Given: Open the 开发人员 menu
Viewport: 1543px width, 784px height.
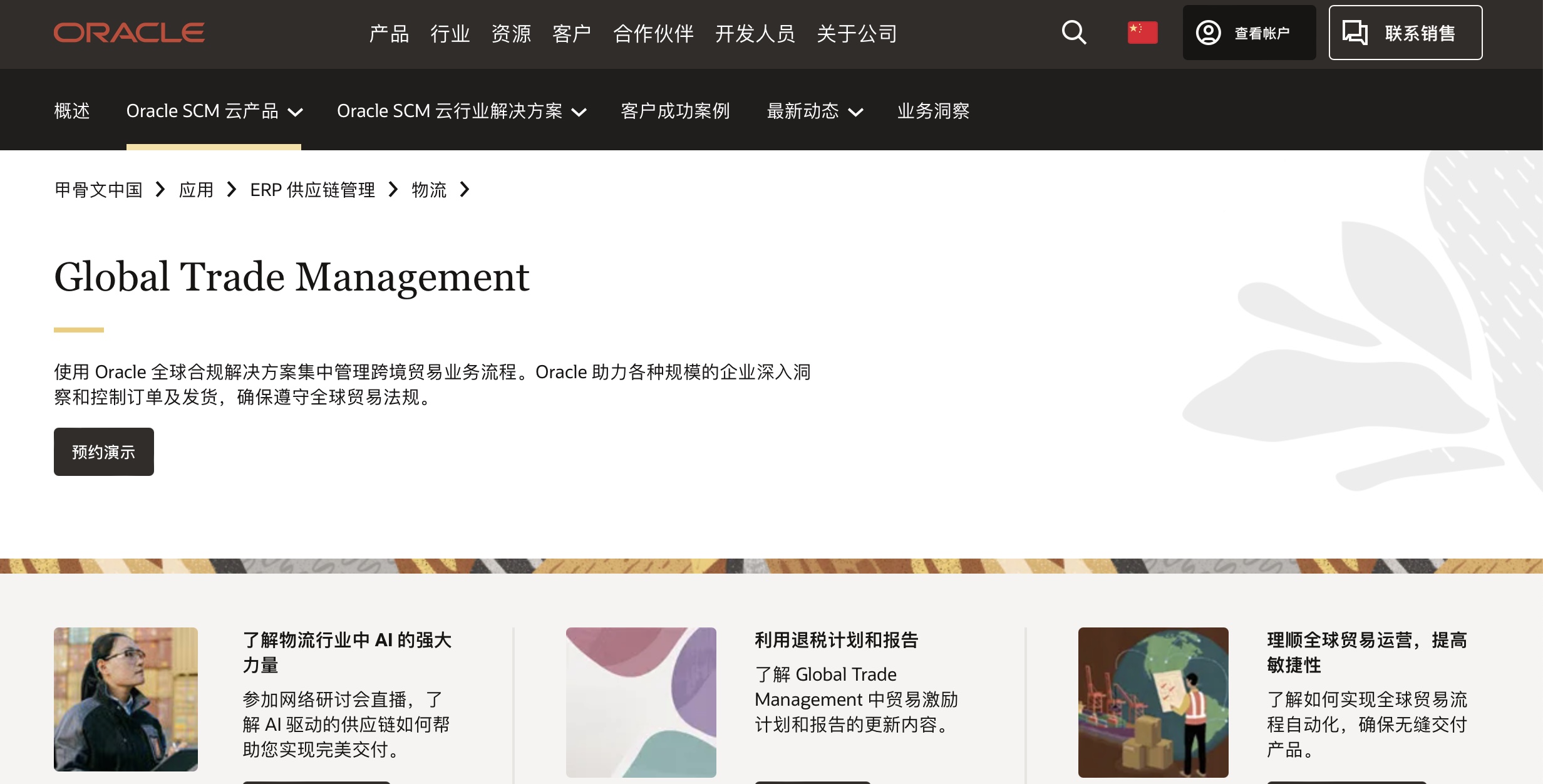Looking at the screenshot, I should 755,33.
